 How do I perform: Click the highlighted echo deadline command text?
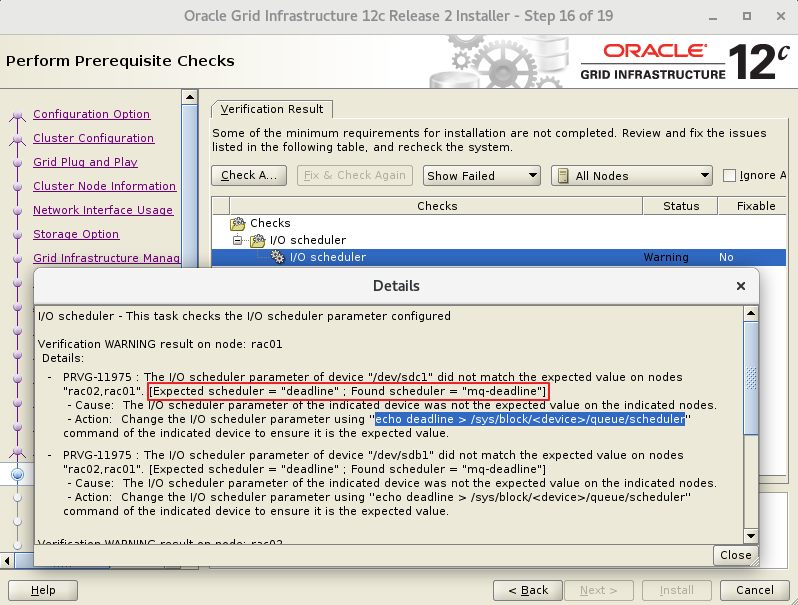[530, 419]
